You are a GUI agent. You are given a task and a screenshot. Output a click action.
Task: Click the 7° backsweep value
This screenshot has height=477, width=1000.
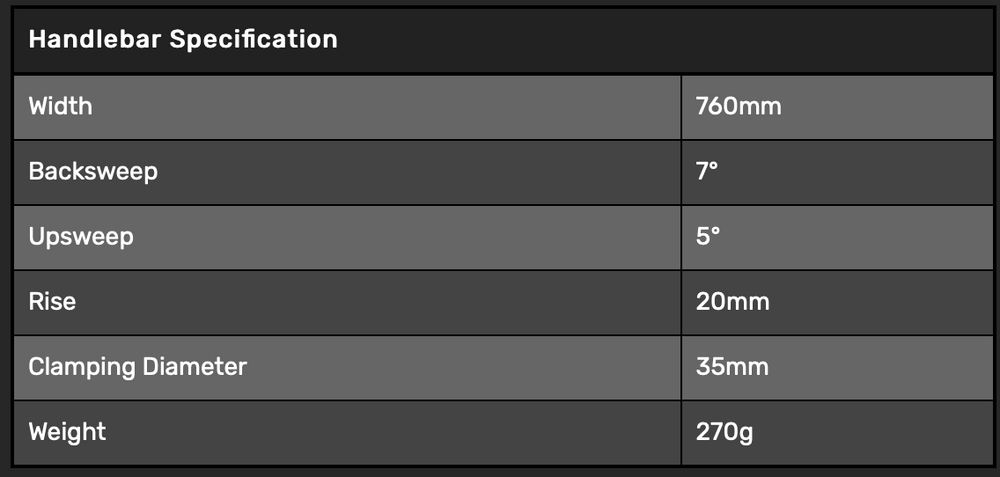[x=707, y=171]
